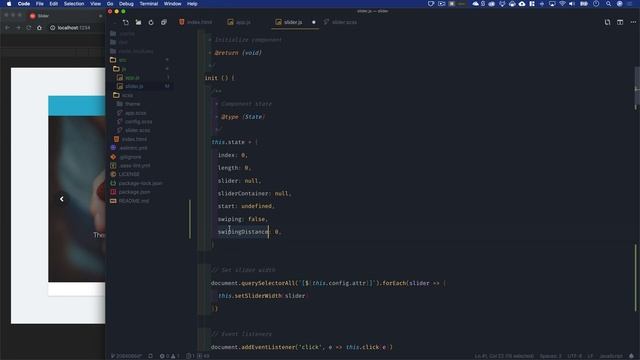
Task: Click the browser back arrow
Action: click(8, 28)
